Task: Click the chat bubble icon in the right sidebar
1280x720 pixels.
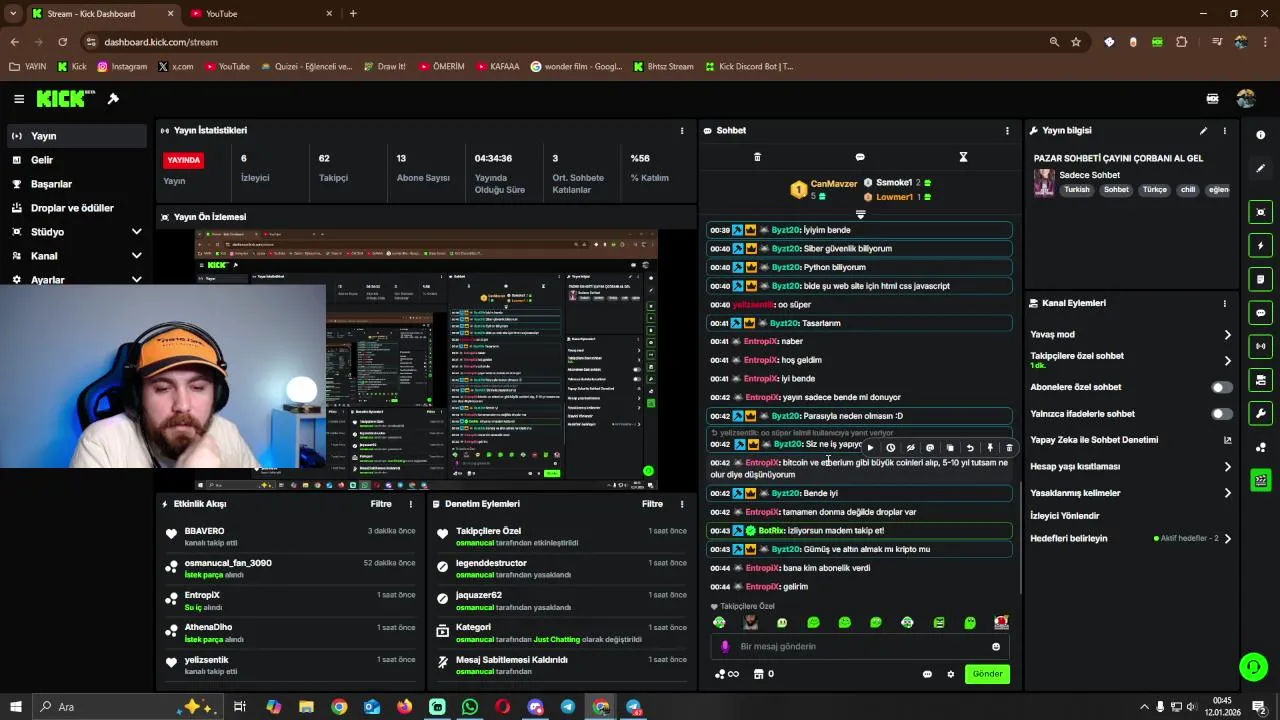Action: pos(1260,313)
